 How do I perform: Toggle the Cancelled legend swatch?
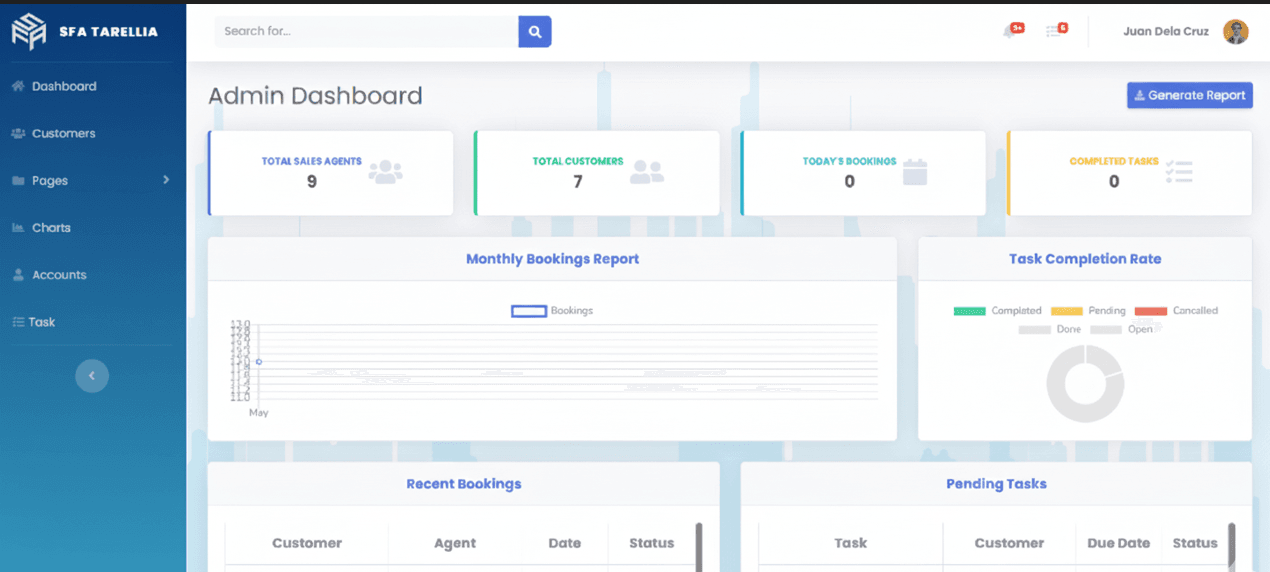pos(1151,311)
